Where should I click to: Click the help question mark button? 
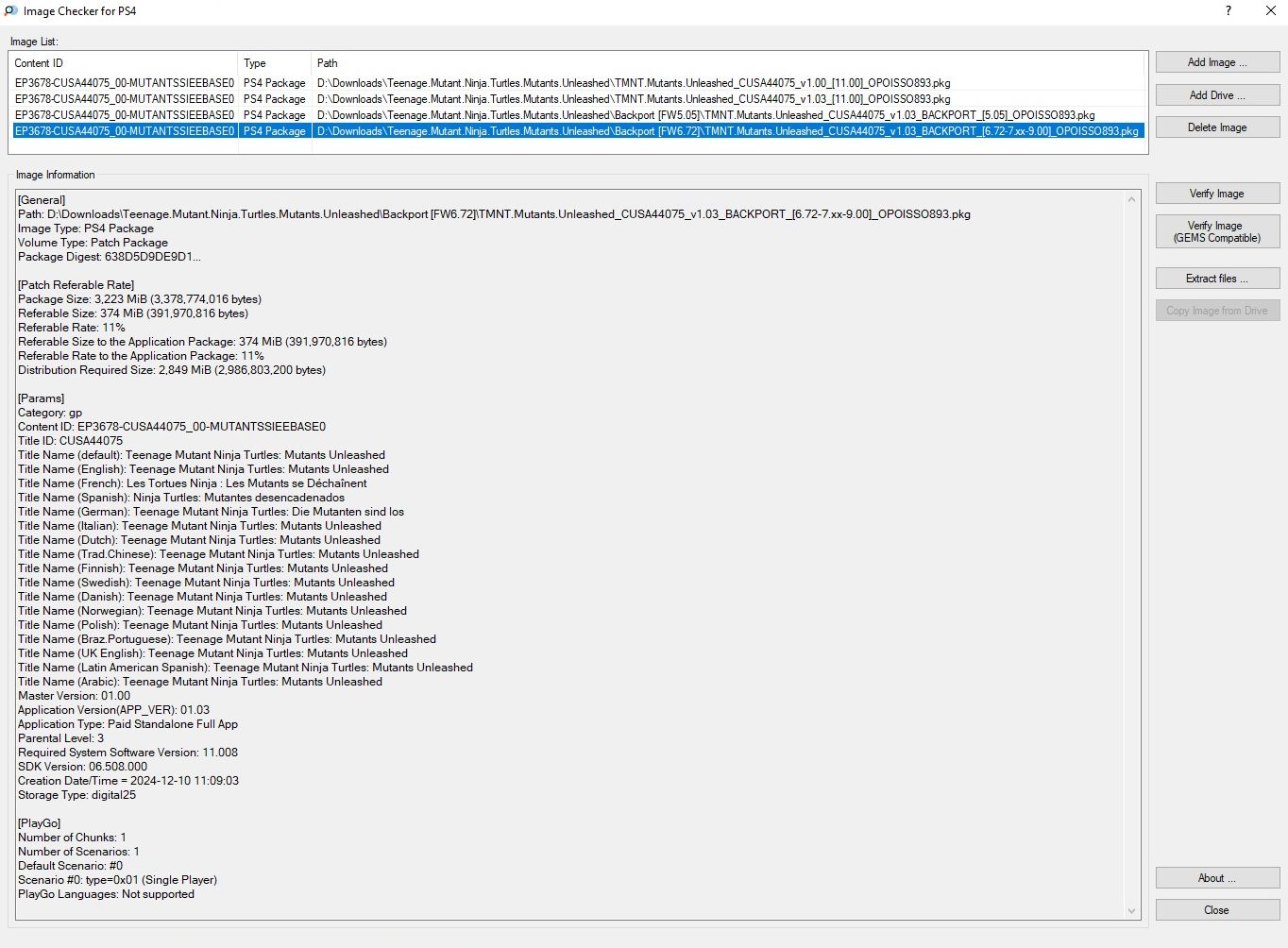point(1229,11)
